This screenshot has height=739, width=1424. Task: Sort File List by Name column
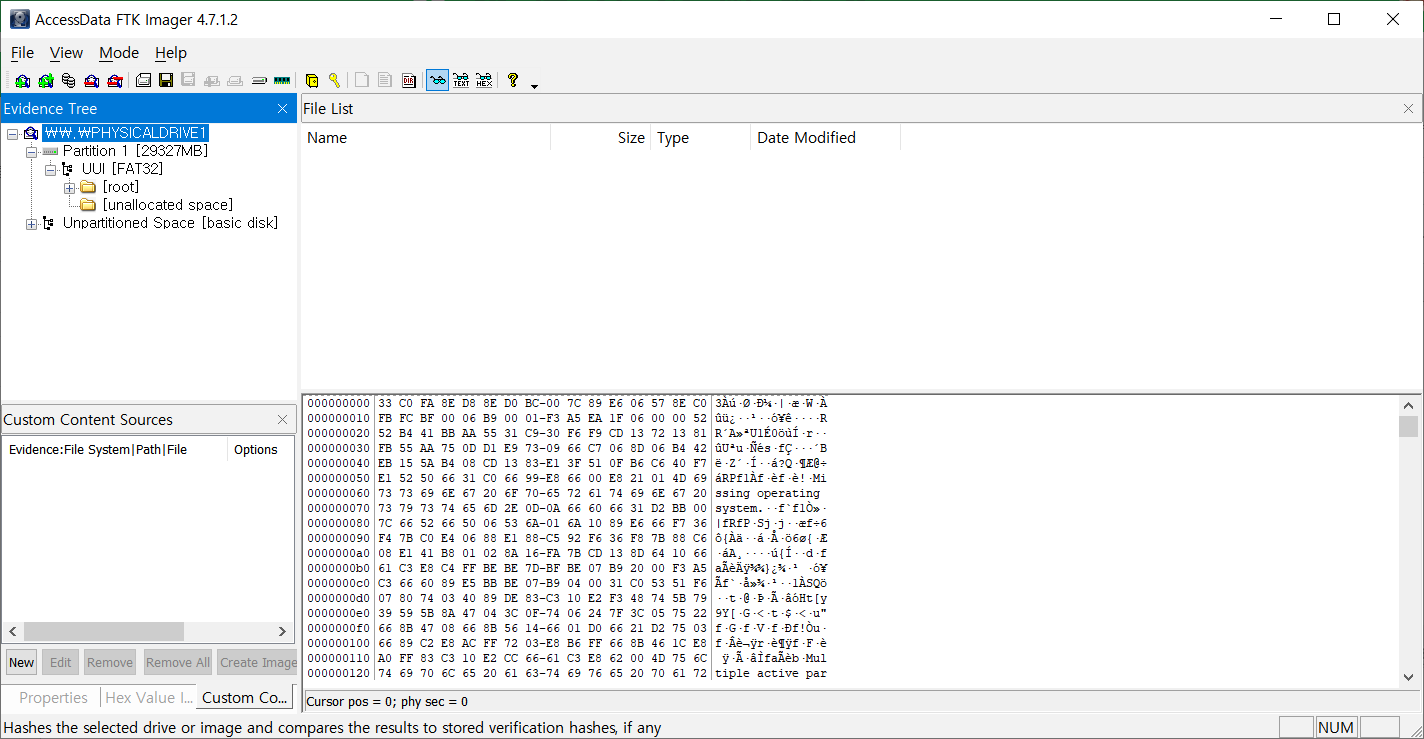coord(426,138)
